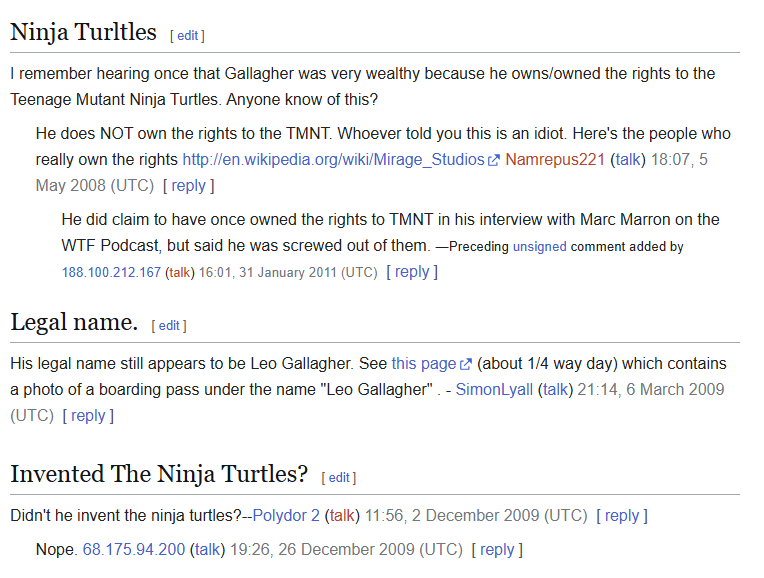Open the Mirage_Studios Wikipedia link
Screen dimensions: 764x578
click(332, 159)
